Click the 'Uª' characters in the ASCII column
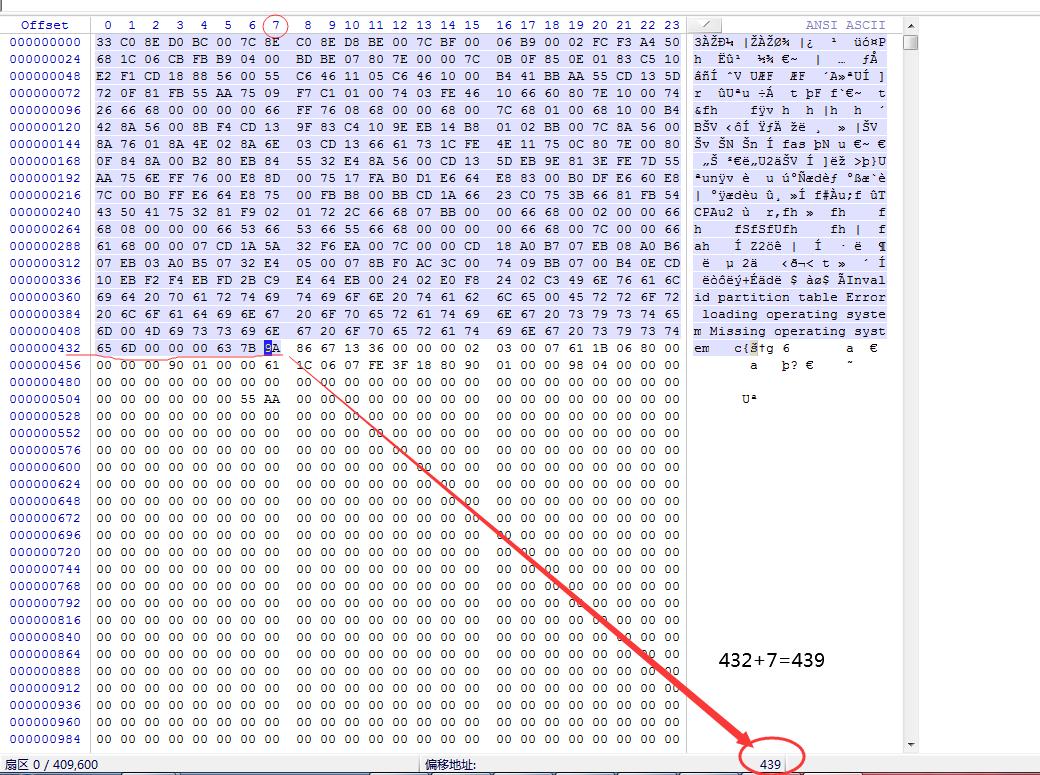The image size is (1040, 775). click(x=749, y=399)
